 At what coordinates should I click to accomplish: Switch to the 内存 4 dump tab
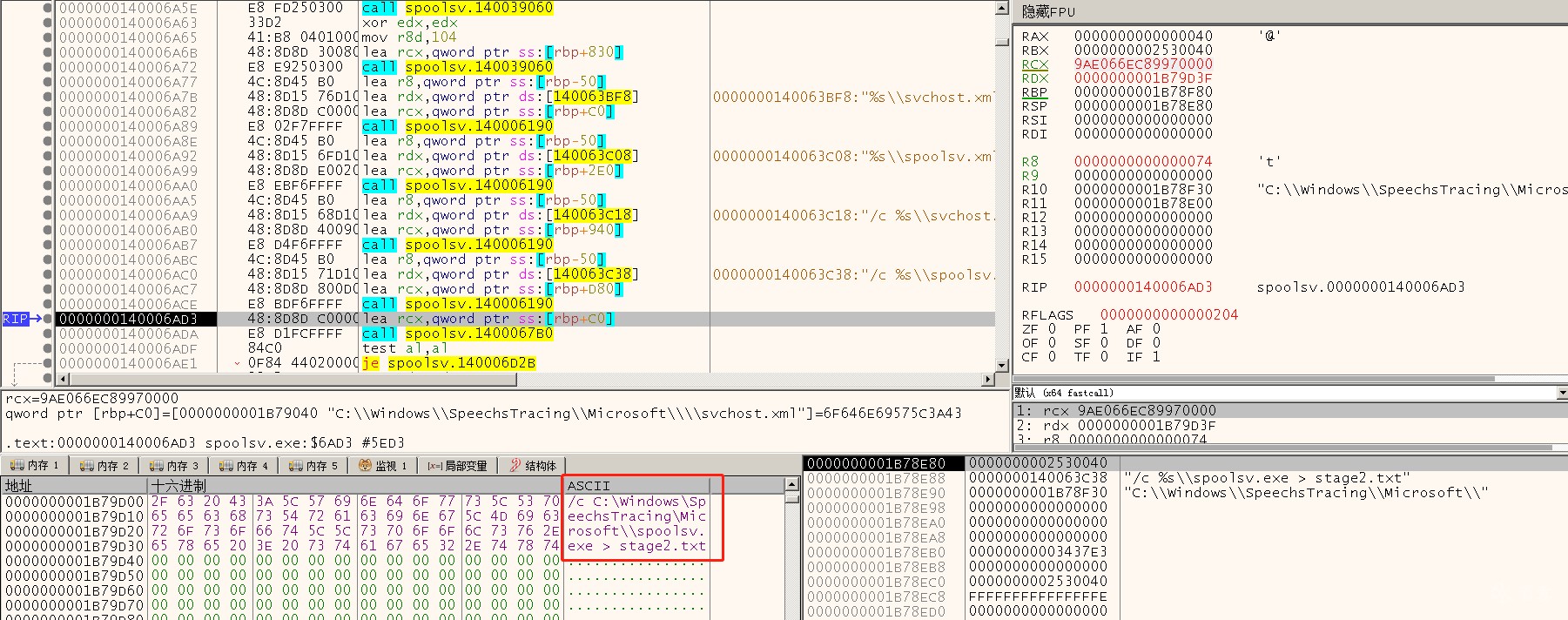click(243, 466)
